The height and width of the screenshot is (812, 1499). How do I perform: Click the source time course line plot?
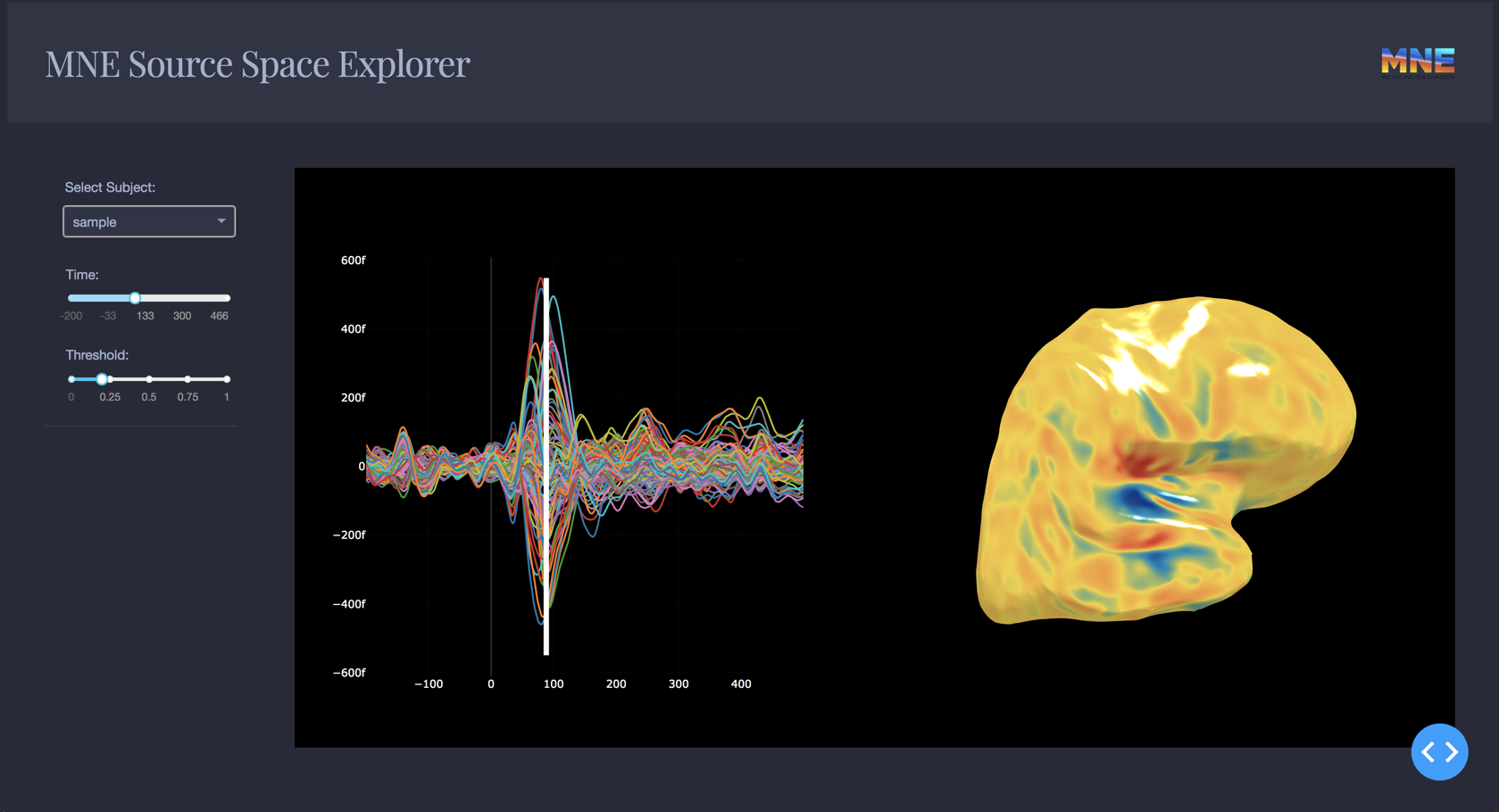585,467
